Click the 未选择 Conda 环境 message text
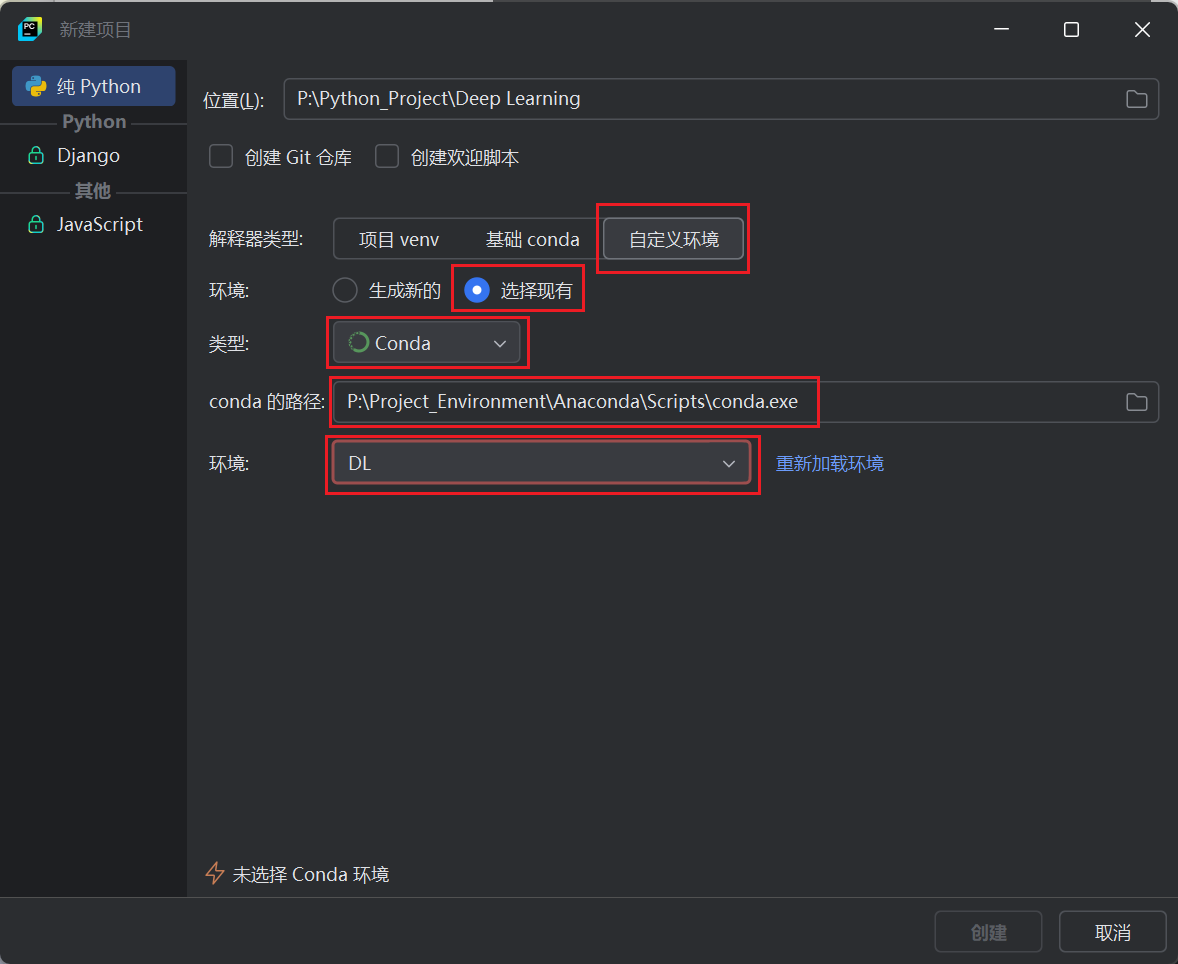This screenshot has height=964, width=1178. 311,875
